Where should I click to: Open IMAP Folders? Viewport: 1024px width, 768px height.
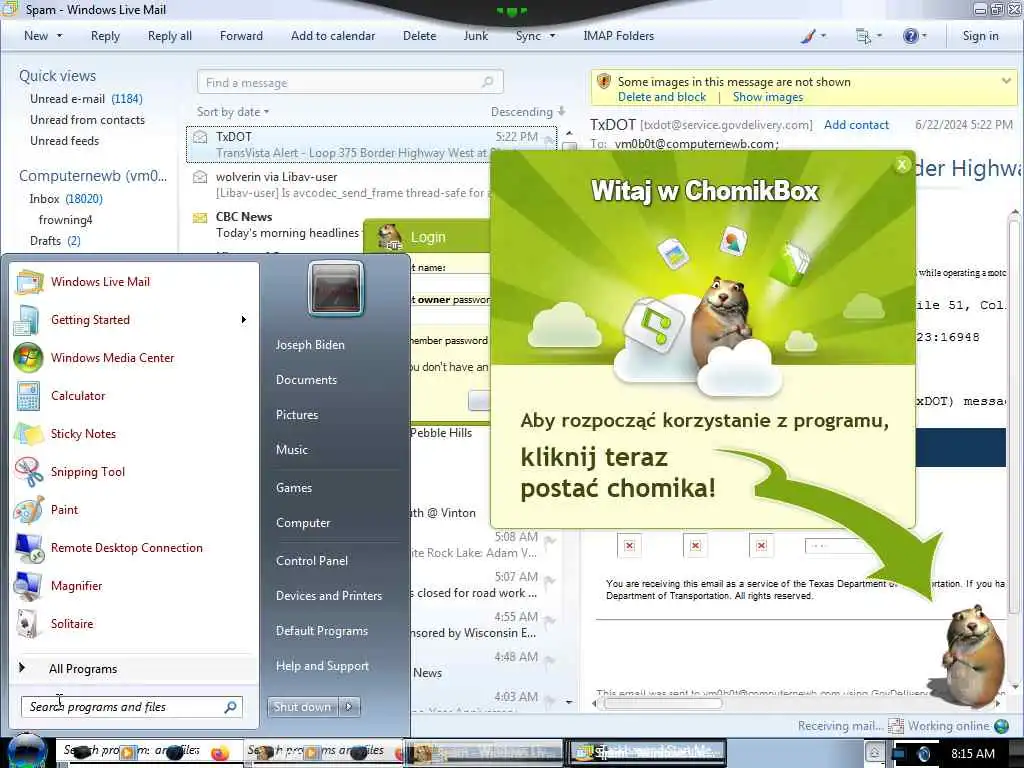(618, 36)
